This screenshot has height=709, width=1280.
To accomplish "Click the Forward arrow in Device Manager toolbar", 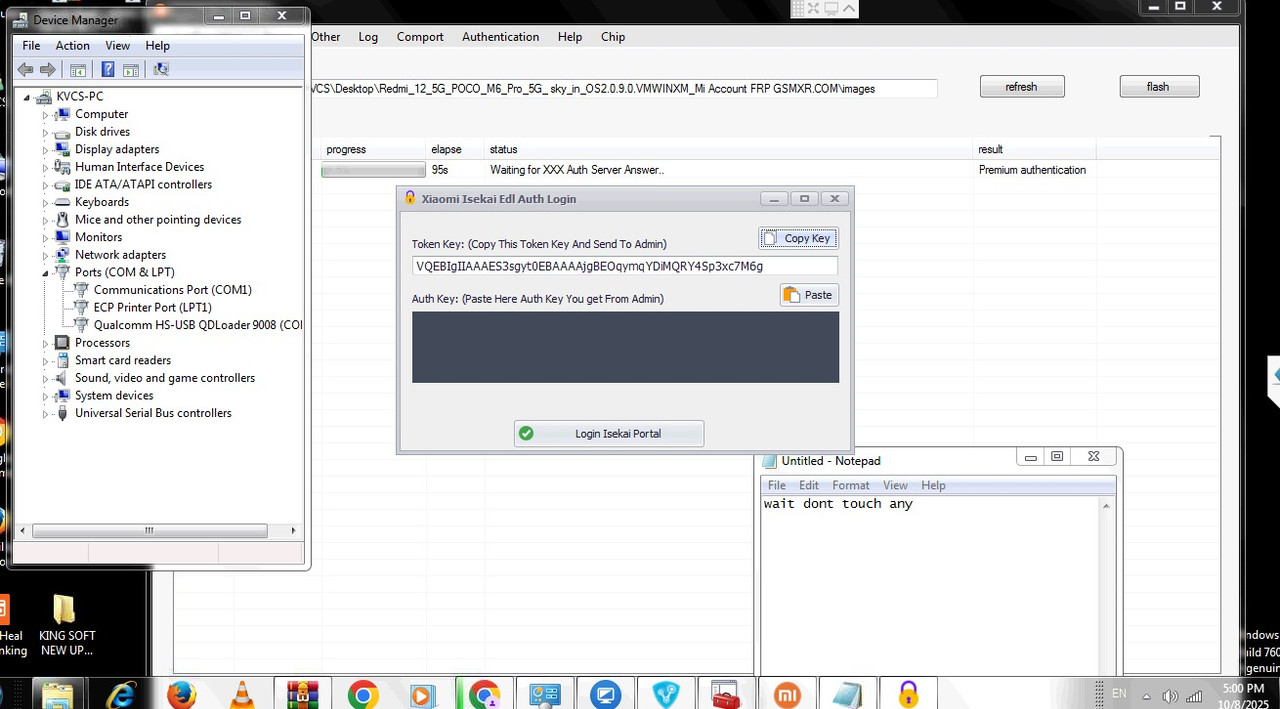I will click(x=47, y=69).
